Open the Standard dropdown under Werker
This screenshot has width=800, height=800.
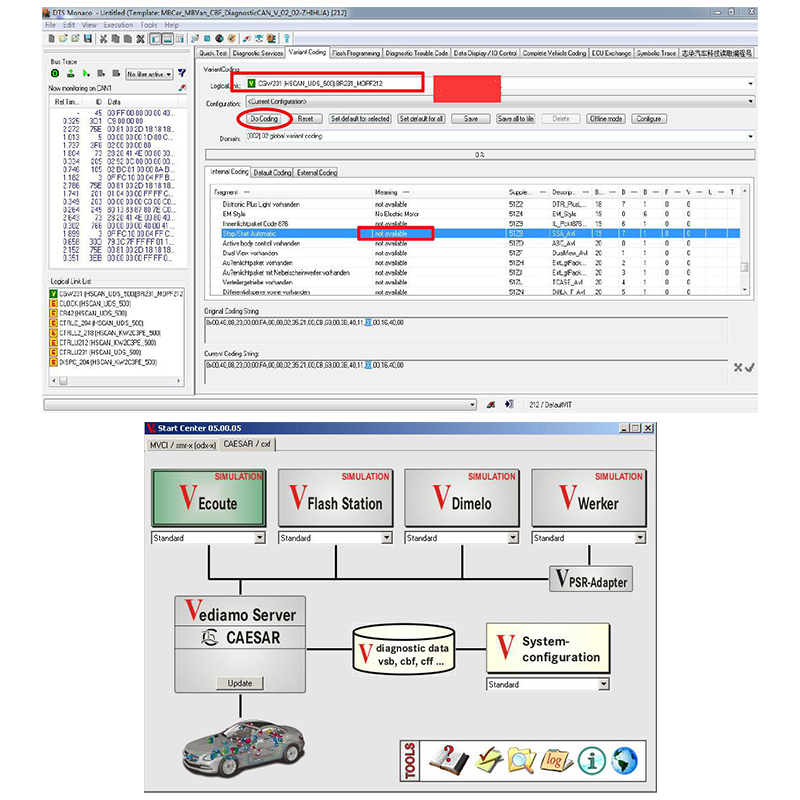[x=640, y=538]
